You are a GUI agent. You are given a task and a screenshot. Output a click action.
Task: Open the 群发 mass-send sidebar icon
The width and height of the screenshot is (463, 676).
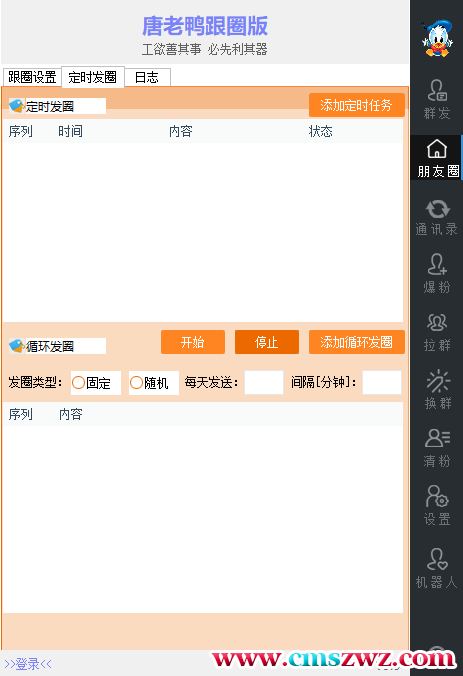click(437, 99)
